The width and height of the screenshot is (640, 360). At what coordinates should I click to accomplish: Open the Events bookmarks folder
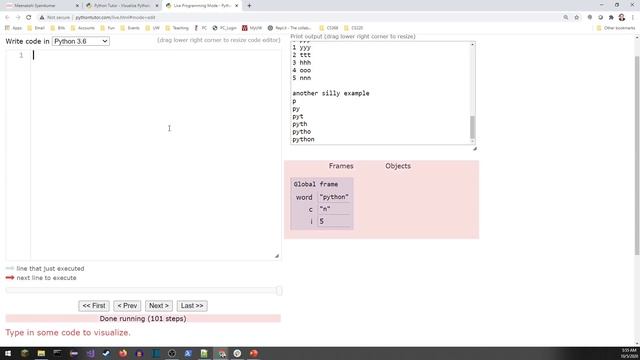(x=130, y=28)
